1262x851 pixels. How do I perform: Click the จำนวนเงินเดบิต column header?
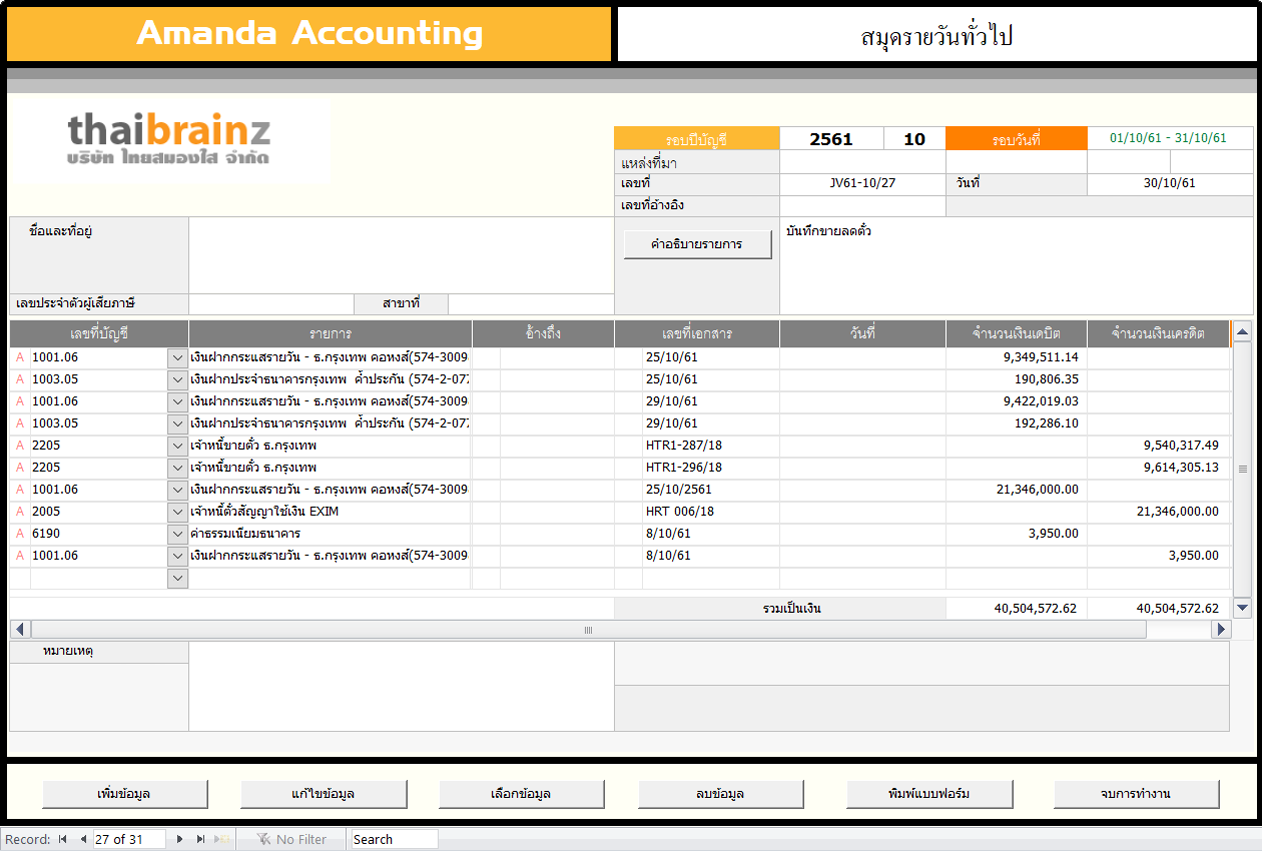pyautogui.click(x=1016, y=334)
